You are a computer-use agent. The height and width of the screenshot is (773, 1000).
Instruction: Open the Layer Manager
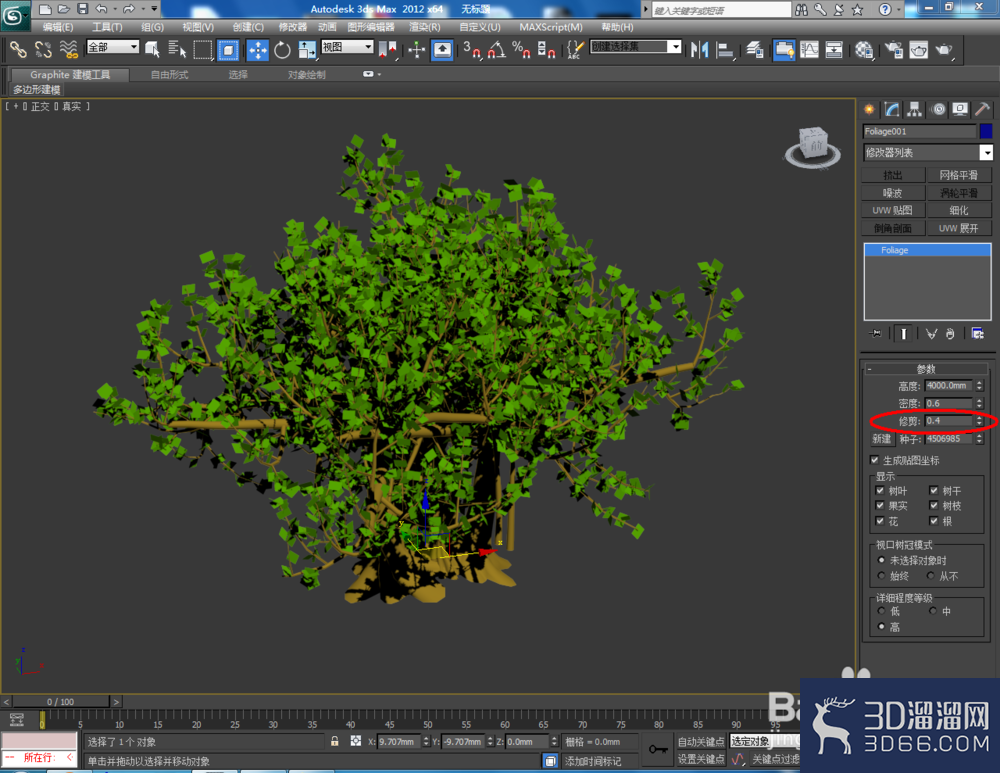pos(754,49)
